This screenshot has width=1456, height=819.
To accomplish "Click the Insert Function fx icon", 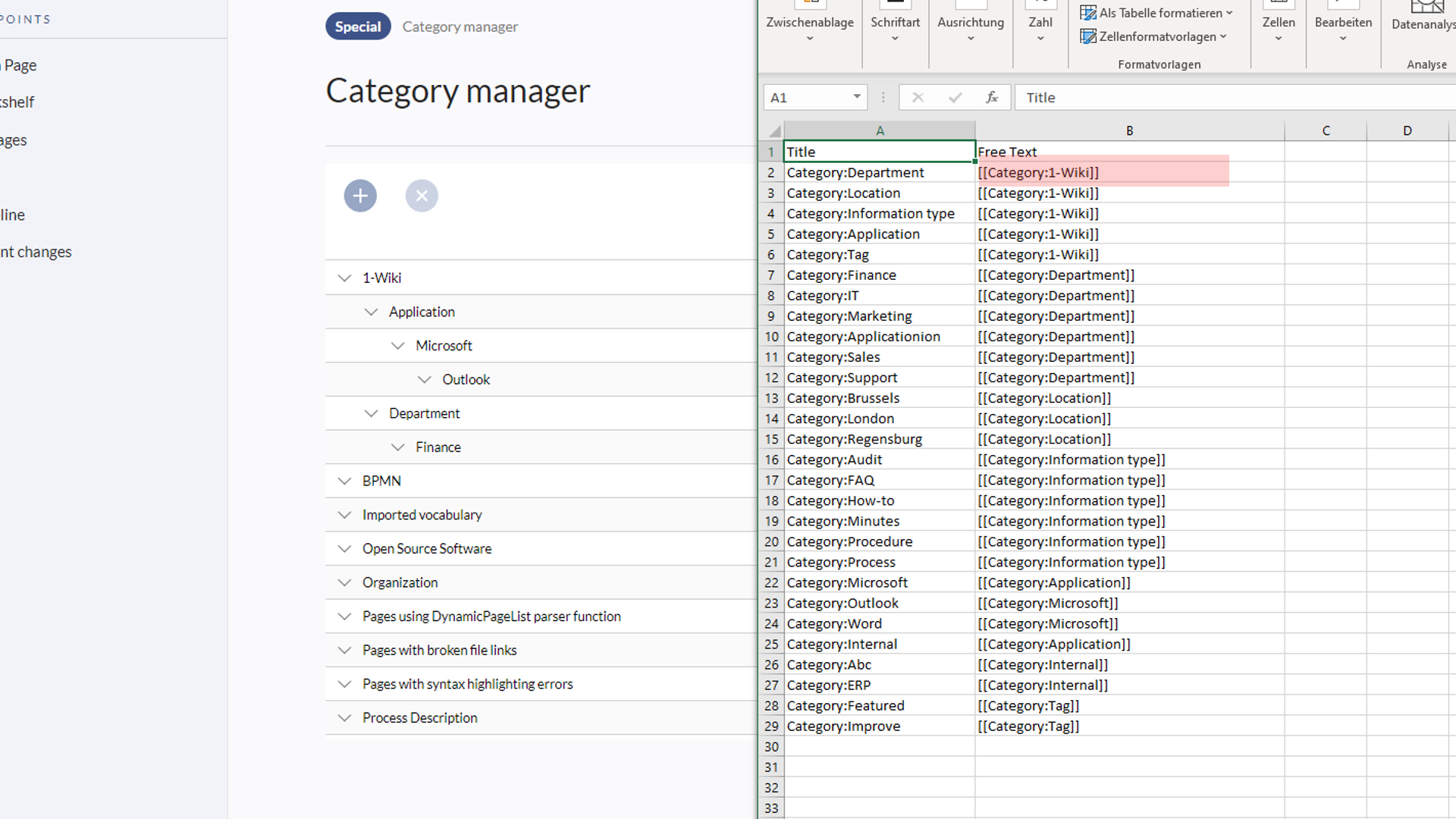I will (991, 97).
